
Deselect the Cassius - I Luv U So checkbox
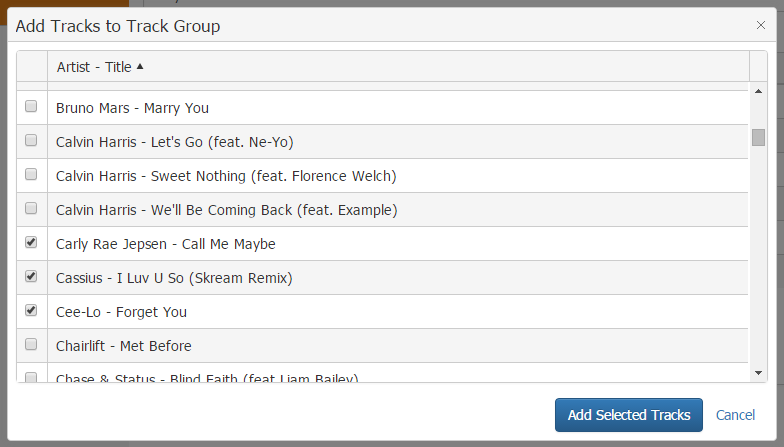(31, 276)
